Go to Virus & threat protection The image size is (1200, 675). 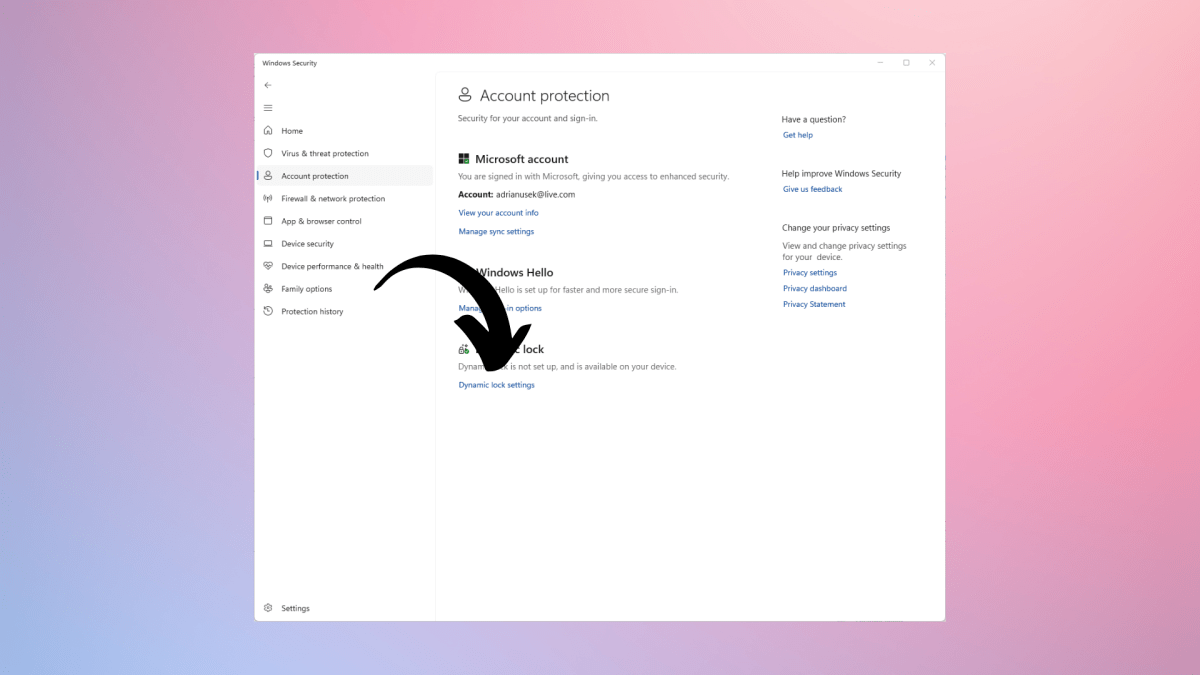coord(325,154)
